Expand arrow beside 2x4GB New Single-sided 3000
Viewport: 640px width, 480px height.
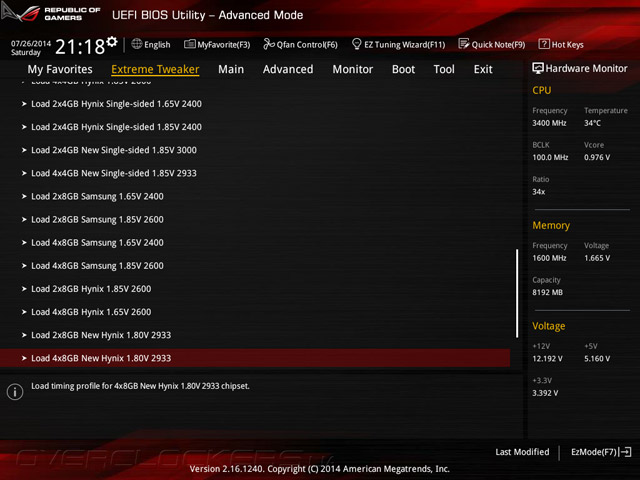pos(24,150)
